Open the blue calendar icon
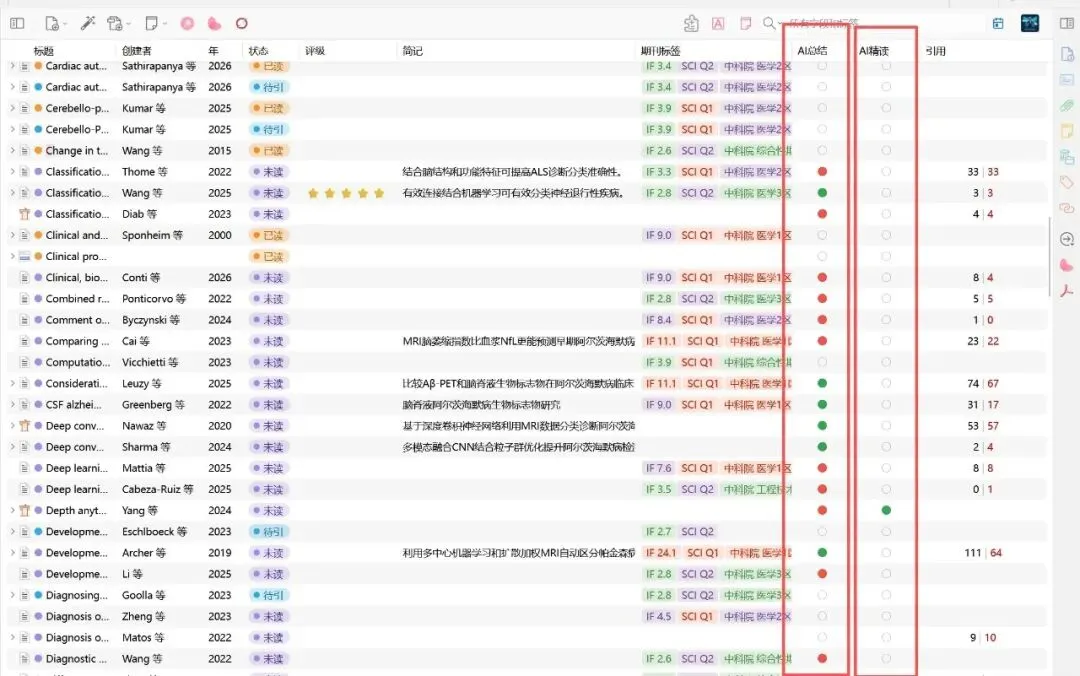 click(x=998, y=23)
